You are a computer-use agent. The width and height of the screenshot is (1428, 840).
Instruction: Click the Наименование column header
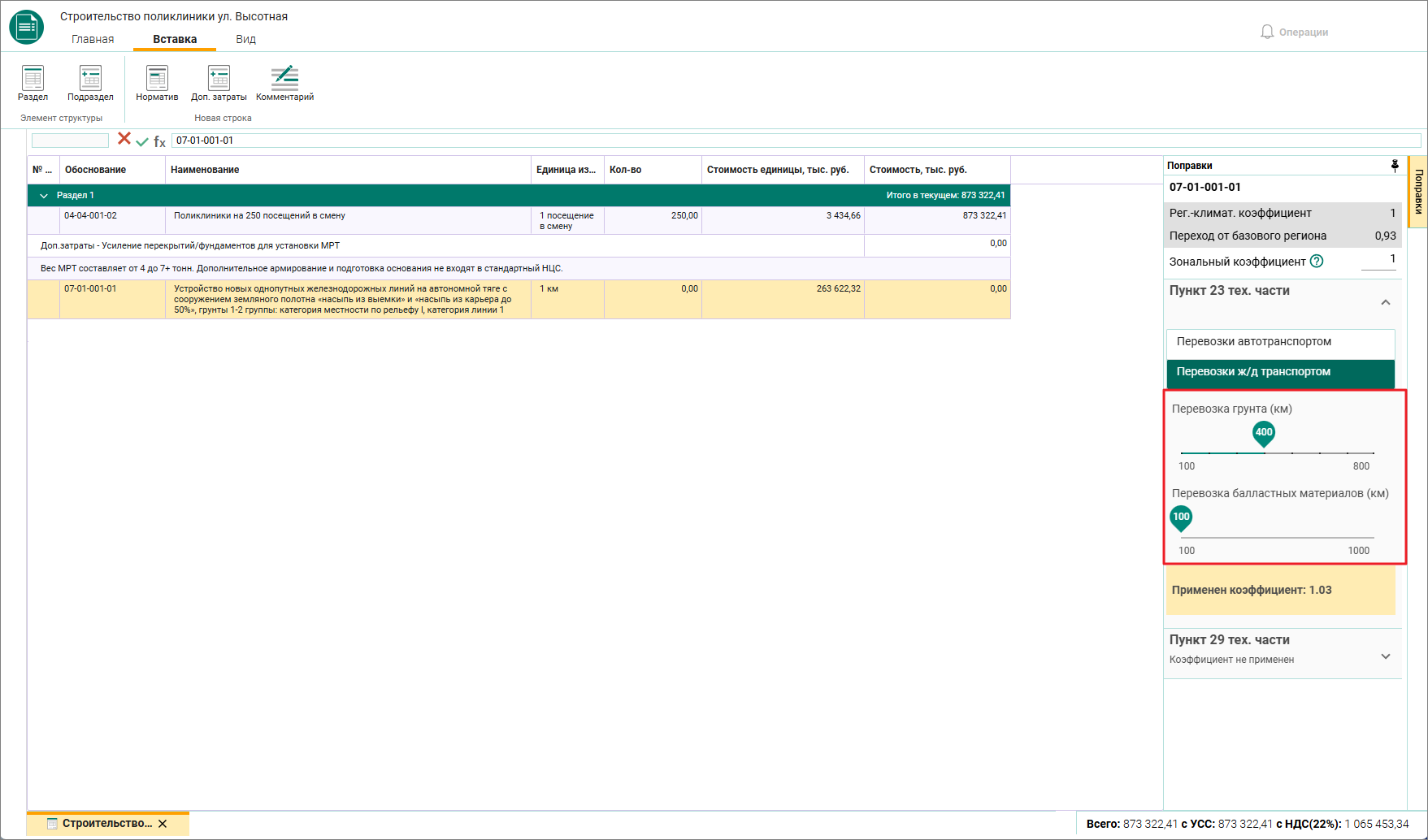tap(348, 170)
